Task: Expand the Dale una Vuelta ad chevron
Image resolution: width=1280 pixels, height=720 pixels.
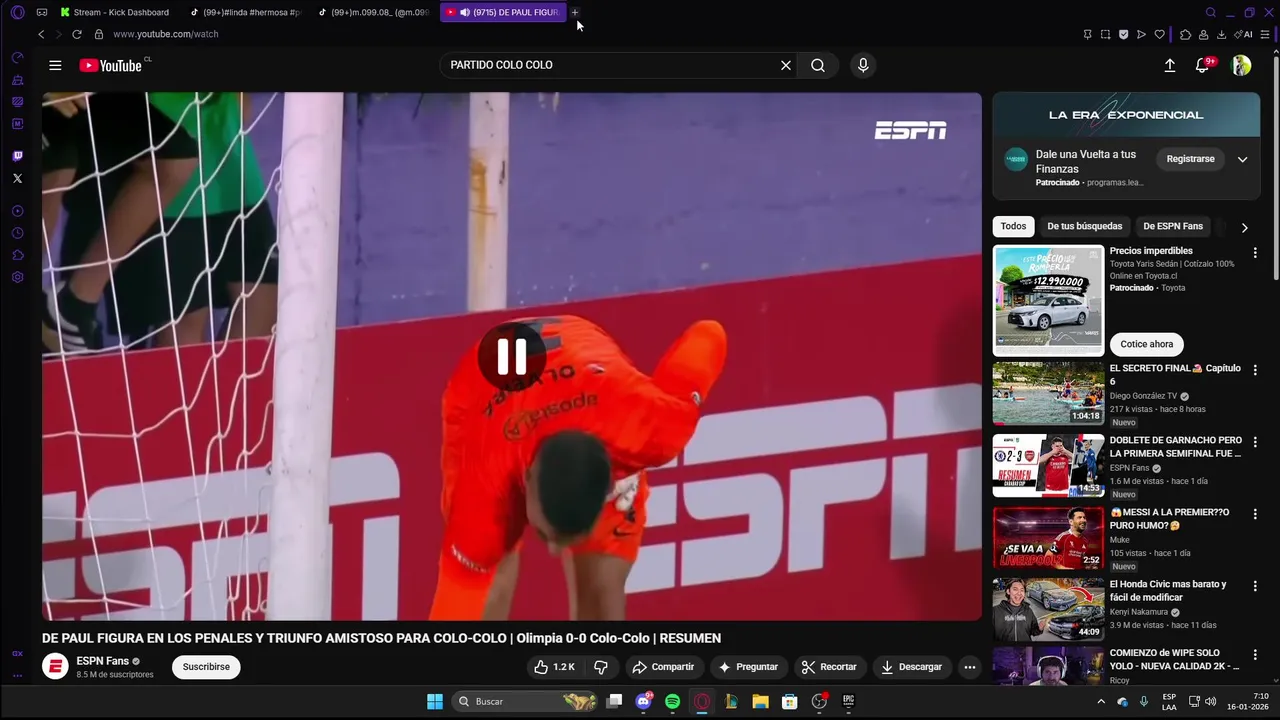Action: coord(1242,159)
